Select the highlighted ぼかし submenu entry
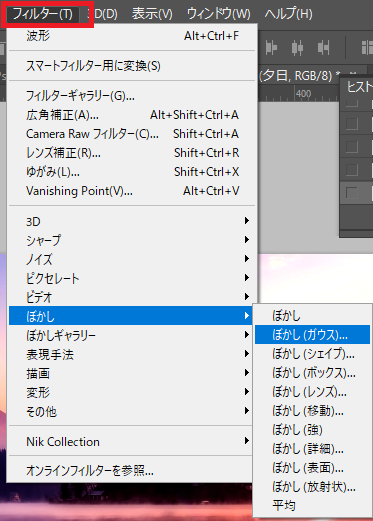 (130, 316)
